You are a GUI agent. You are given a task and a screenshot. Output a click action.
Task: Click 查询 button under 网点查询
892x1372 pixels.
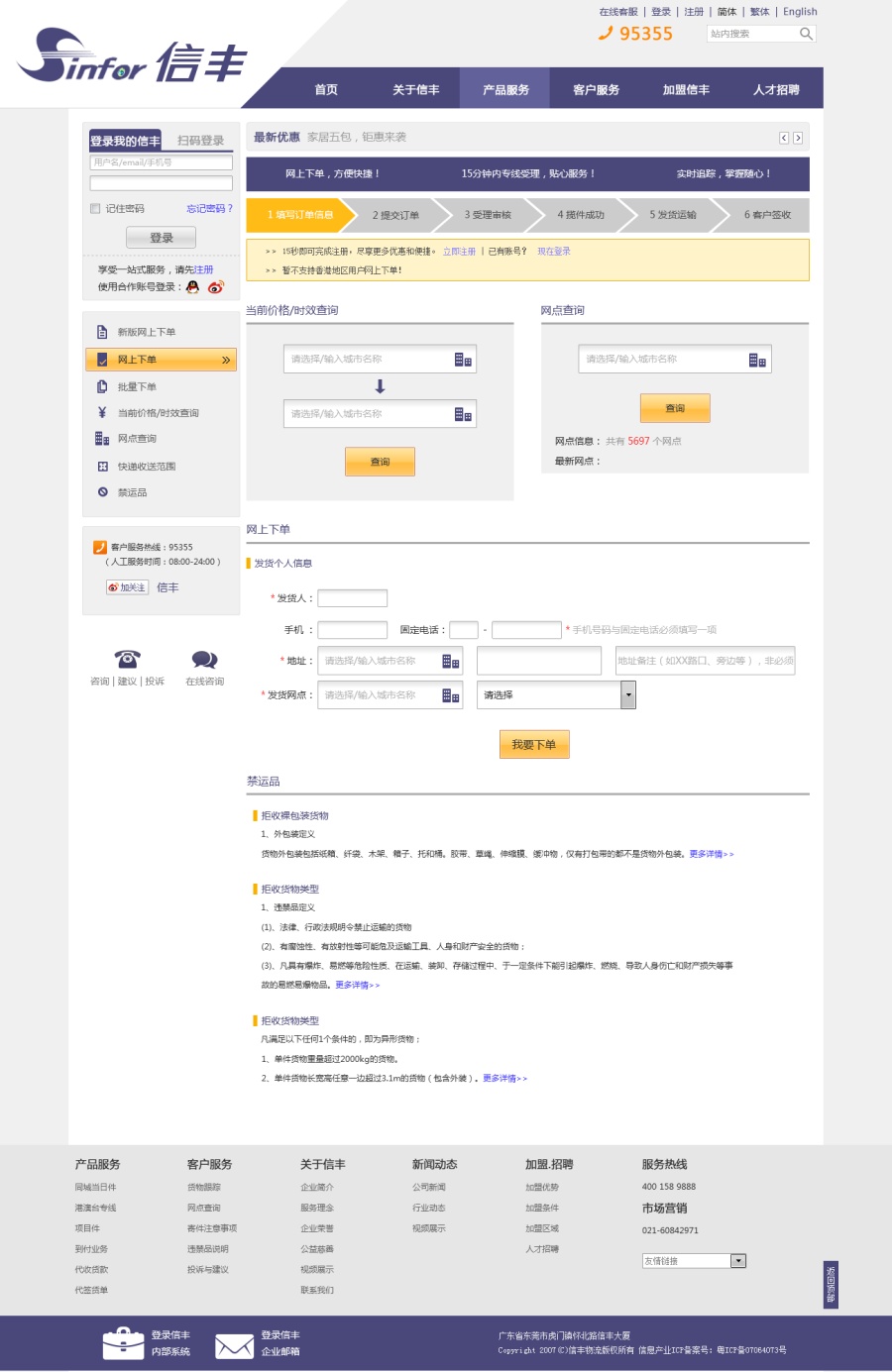pos(675,408)
